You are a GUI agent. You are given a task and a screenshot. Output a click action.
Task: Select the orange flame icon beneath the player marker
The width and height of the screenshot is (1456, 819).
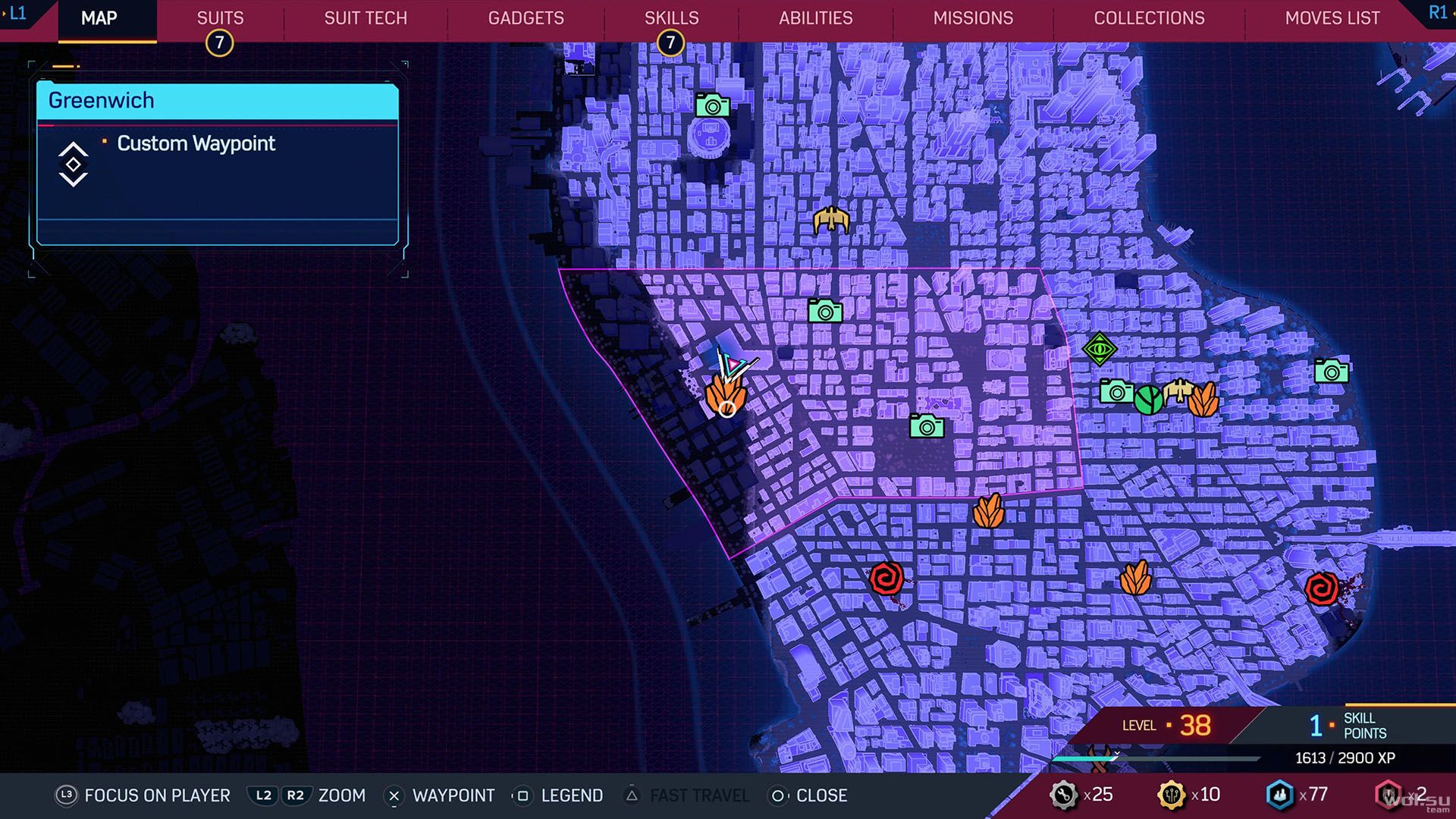[726, 394]
